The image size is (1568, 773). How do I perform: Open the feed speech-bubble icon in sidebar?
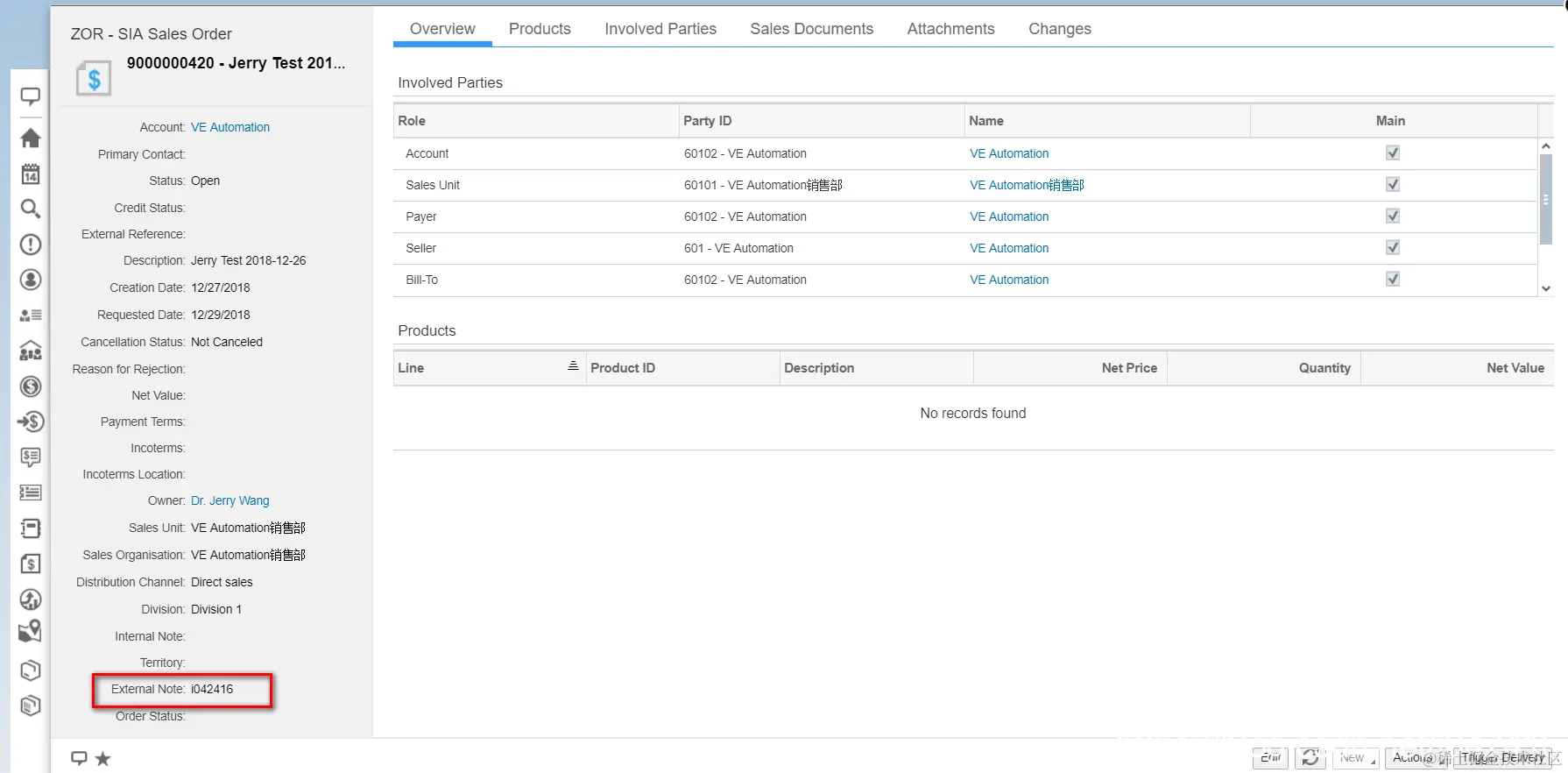point(31,96)
